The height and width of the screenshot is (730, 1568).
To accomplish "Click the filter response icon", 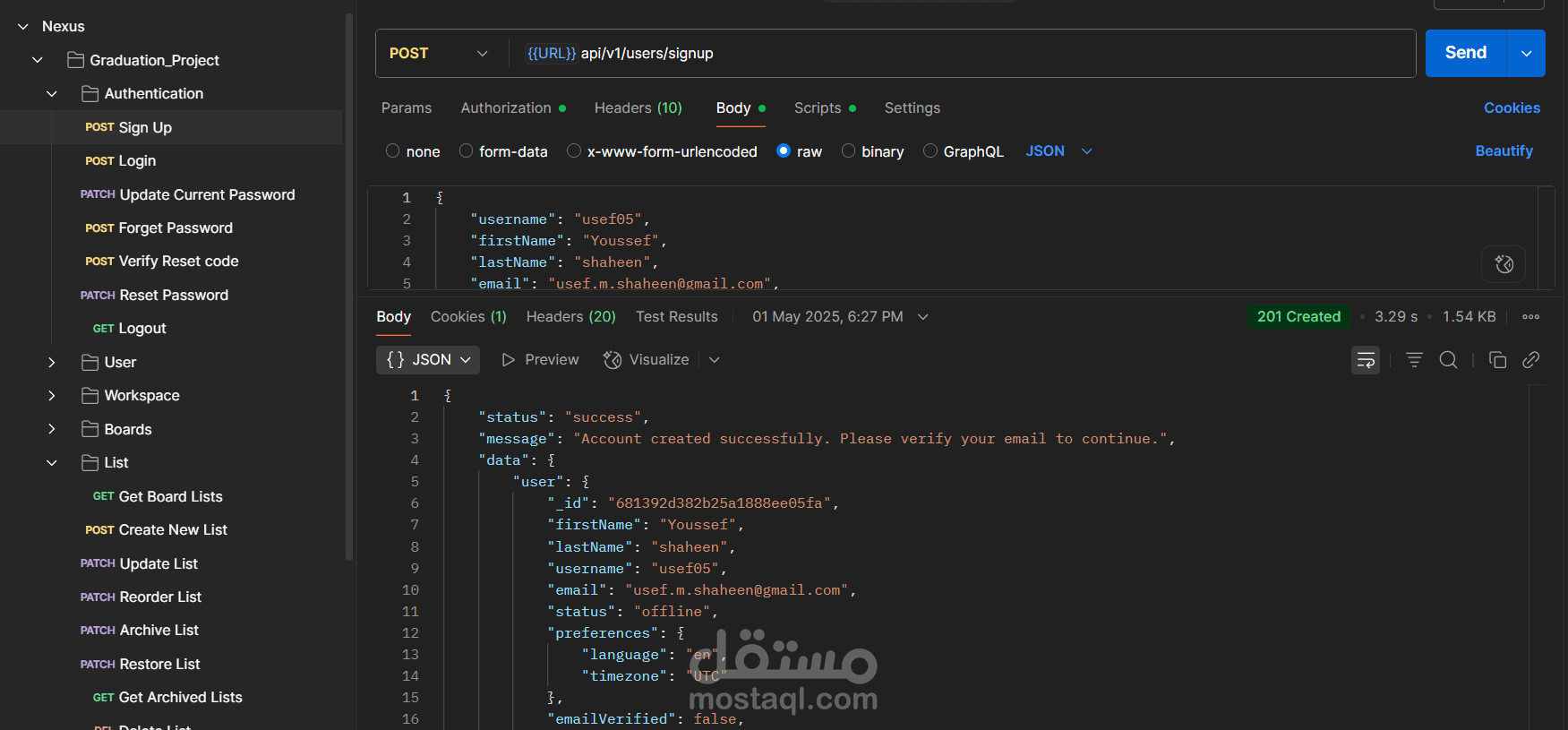I will pyautogui.click(x=1414, y=360).
